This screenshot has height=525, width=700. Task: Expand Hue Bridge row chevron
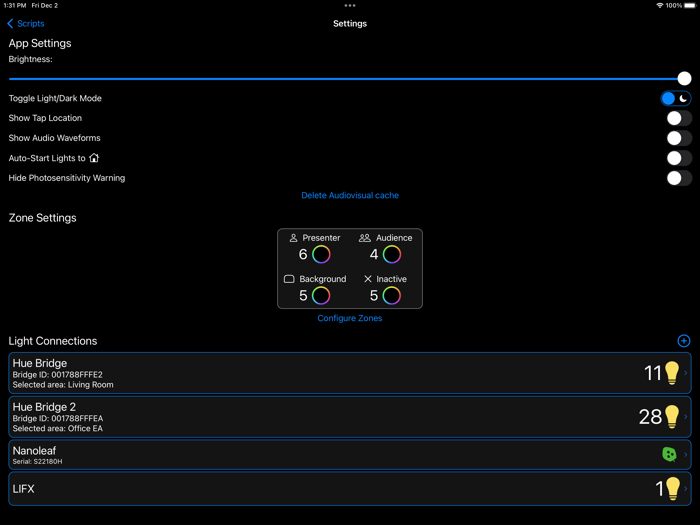tap(686, 373)
